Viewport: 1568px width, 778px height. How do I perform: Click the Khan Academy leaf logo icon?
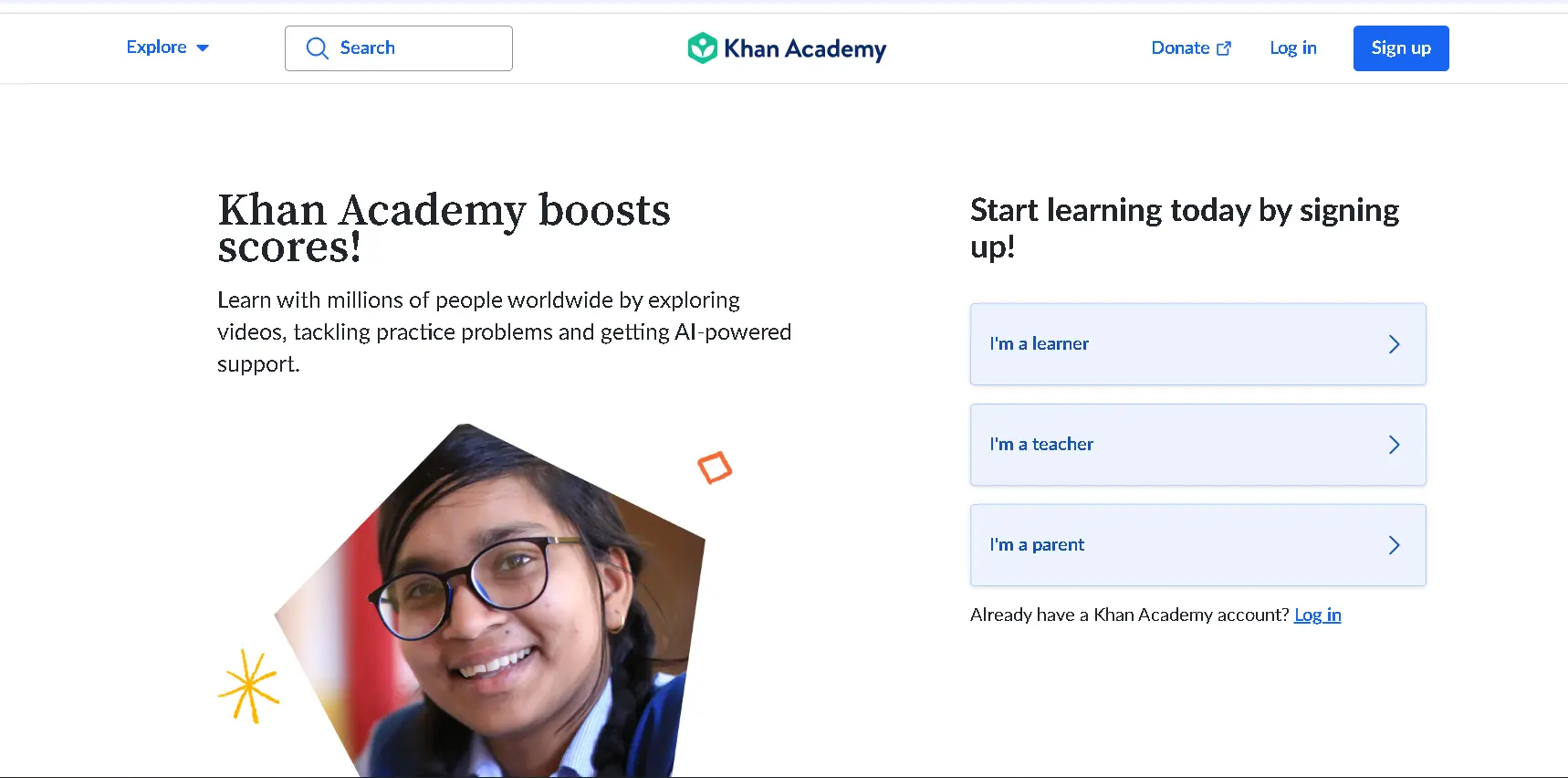[702, 48]
